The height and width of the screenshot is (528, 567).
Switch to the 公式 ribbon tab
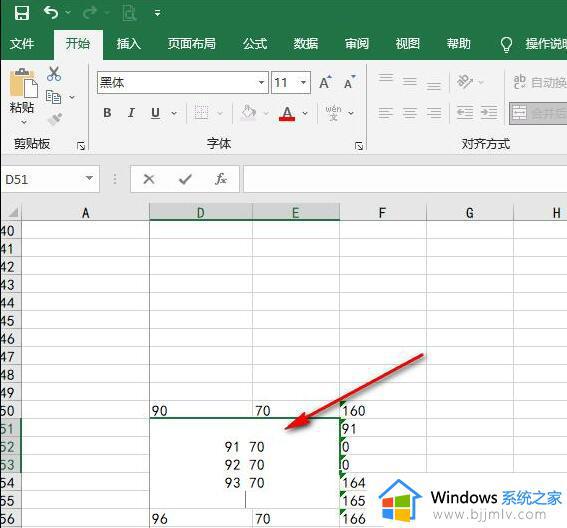pos(255,44)
